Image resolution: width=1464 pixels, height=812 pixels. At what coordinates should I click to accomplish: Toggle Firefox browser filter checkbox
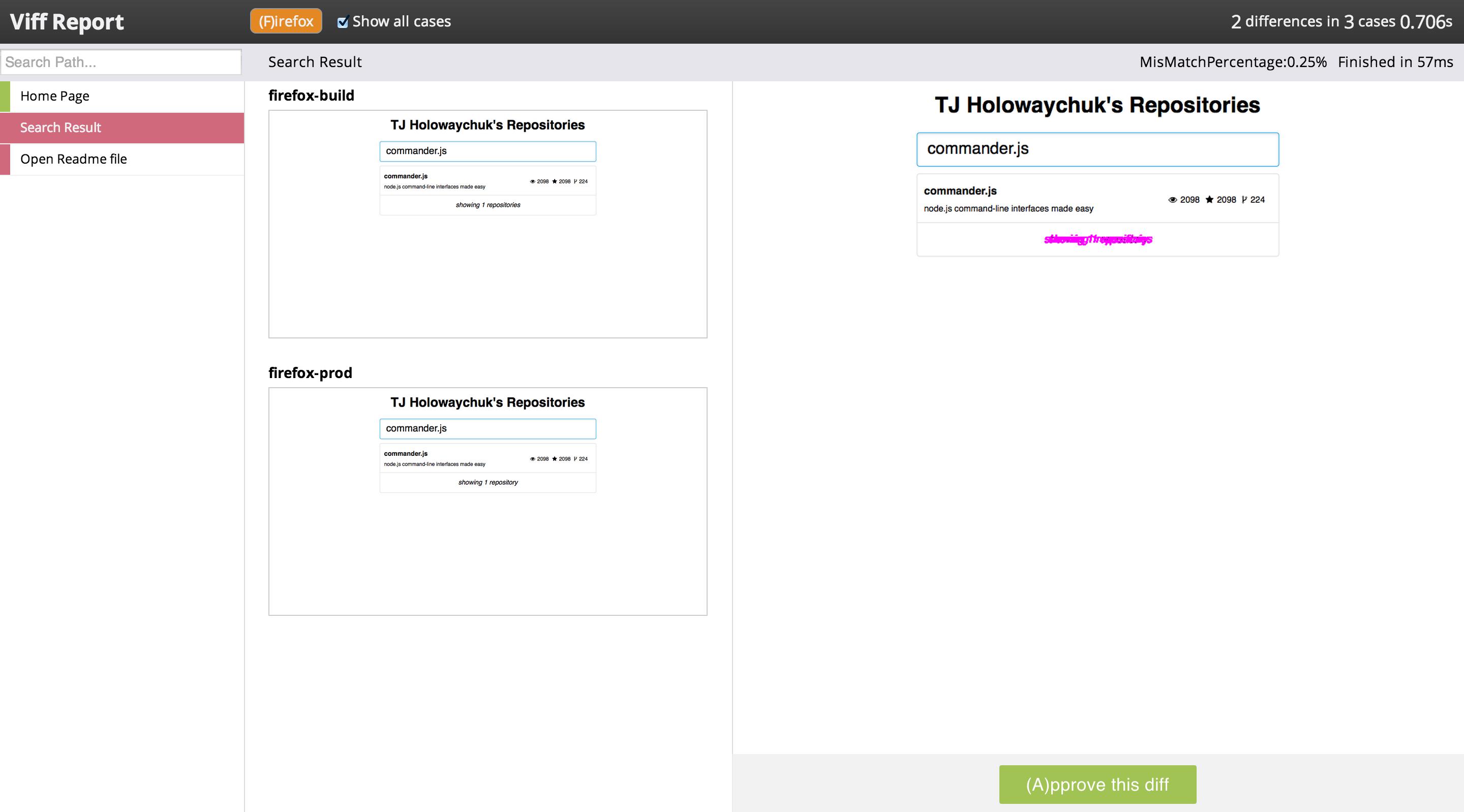tap(285, 20)
